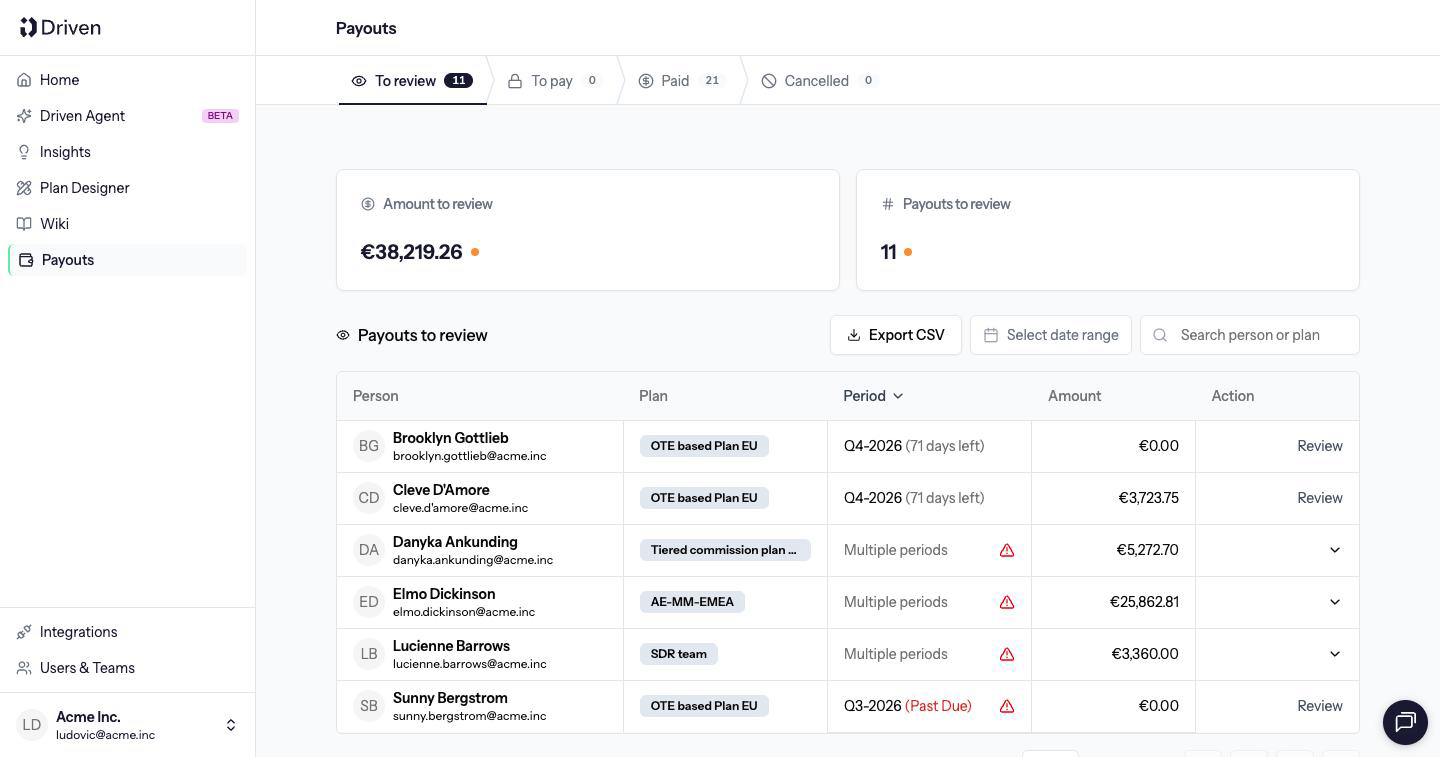
Task: Click the €25,862.81 amount cell
Action: point(1113,602)
